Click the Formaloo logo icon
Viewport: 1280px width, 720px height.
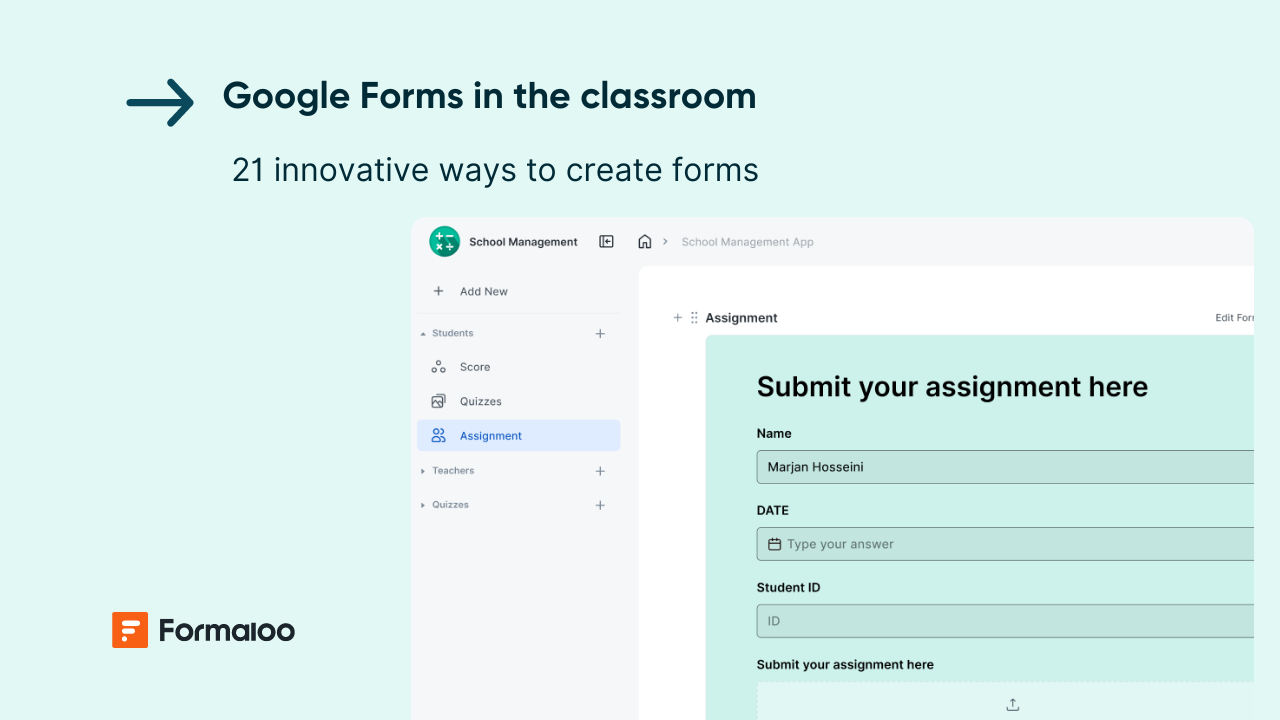(130, 630)
